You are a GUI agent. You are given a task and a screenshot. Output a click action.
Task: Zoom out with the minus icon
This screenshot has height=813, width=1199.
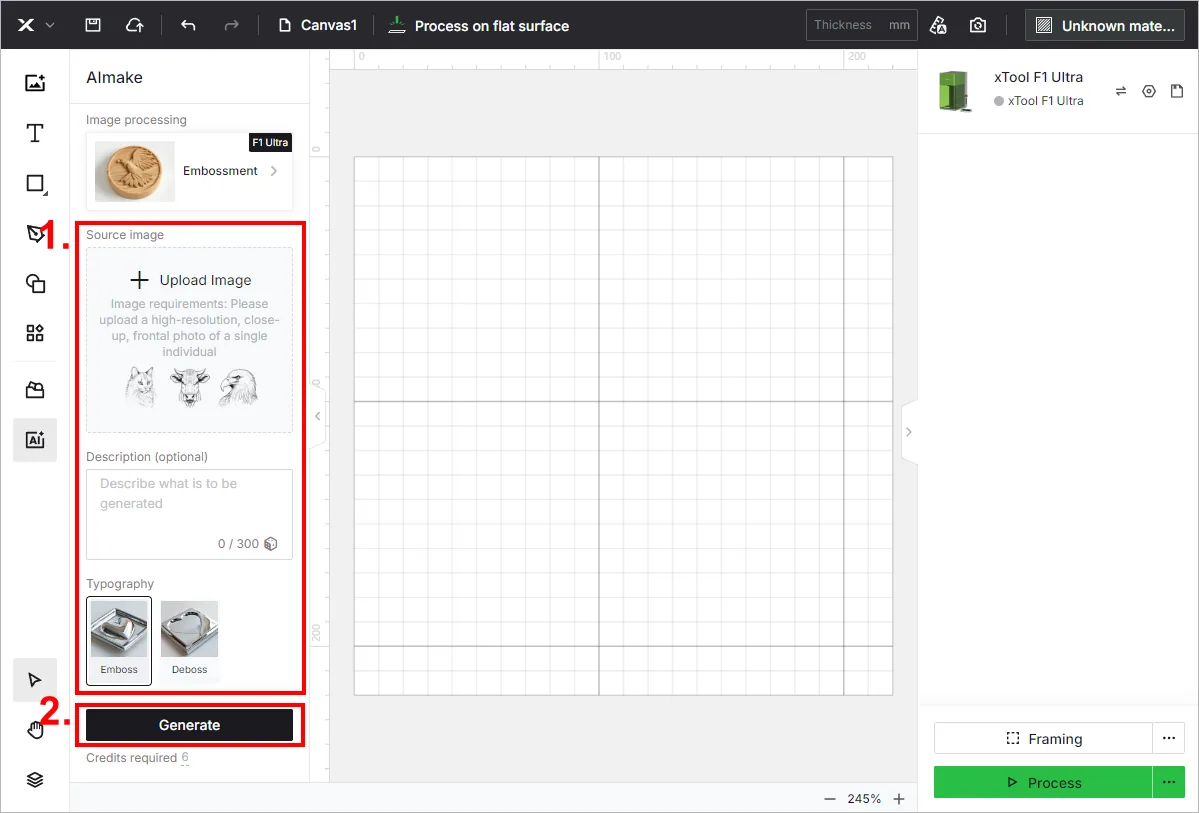click(x=830, y=798)
